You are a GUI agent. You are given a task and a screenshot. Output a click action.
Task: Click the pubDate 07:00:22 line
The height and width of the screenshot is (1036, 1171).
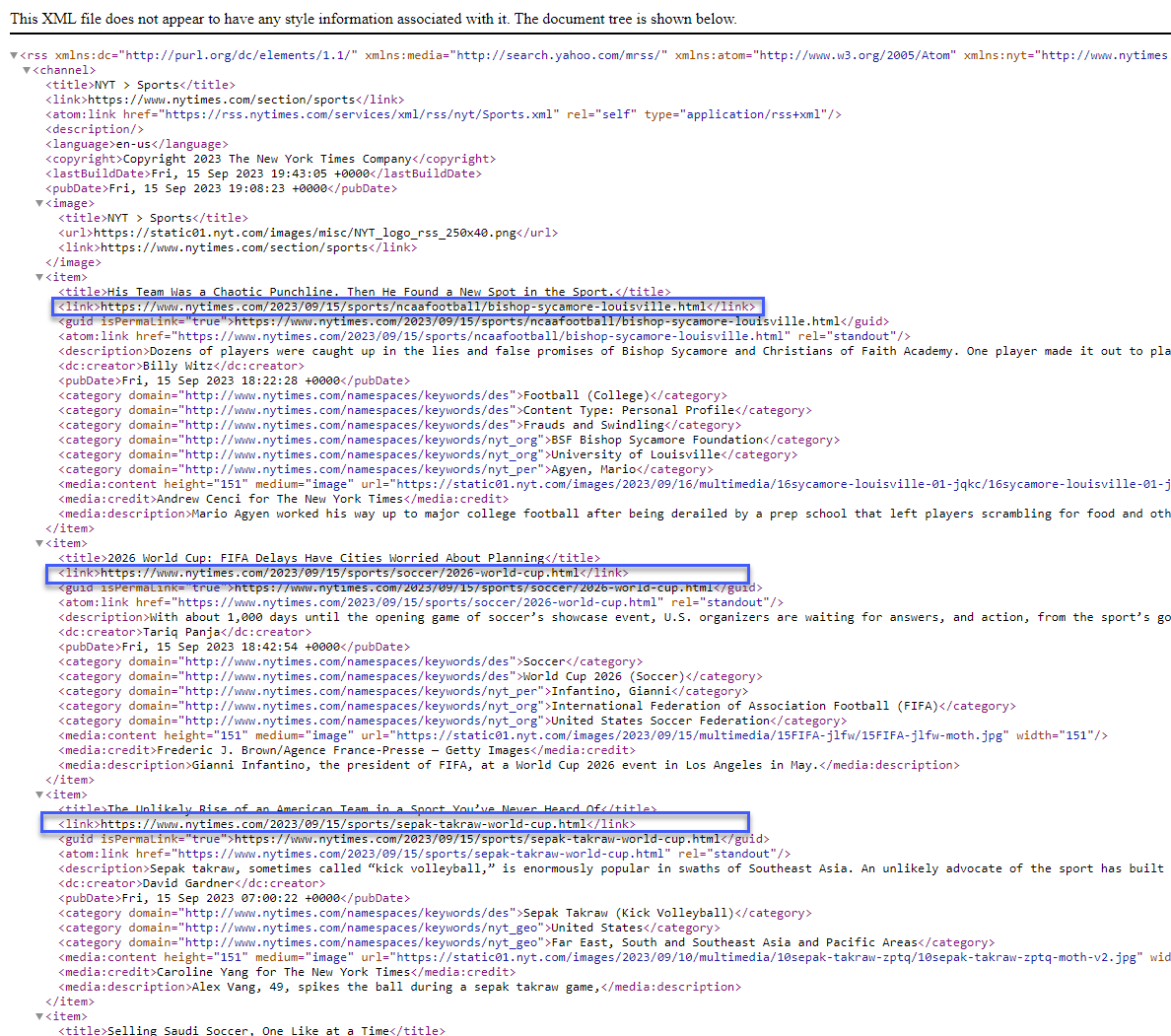[x=235, y=899]
